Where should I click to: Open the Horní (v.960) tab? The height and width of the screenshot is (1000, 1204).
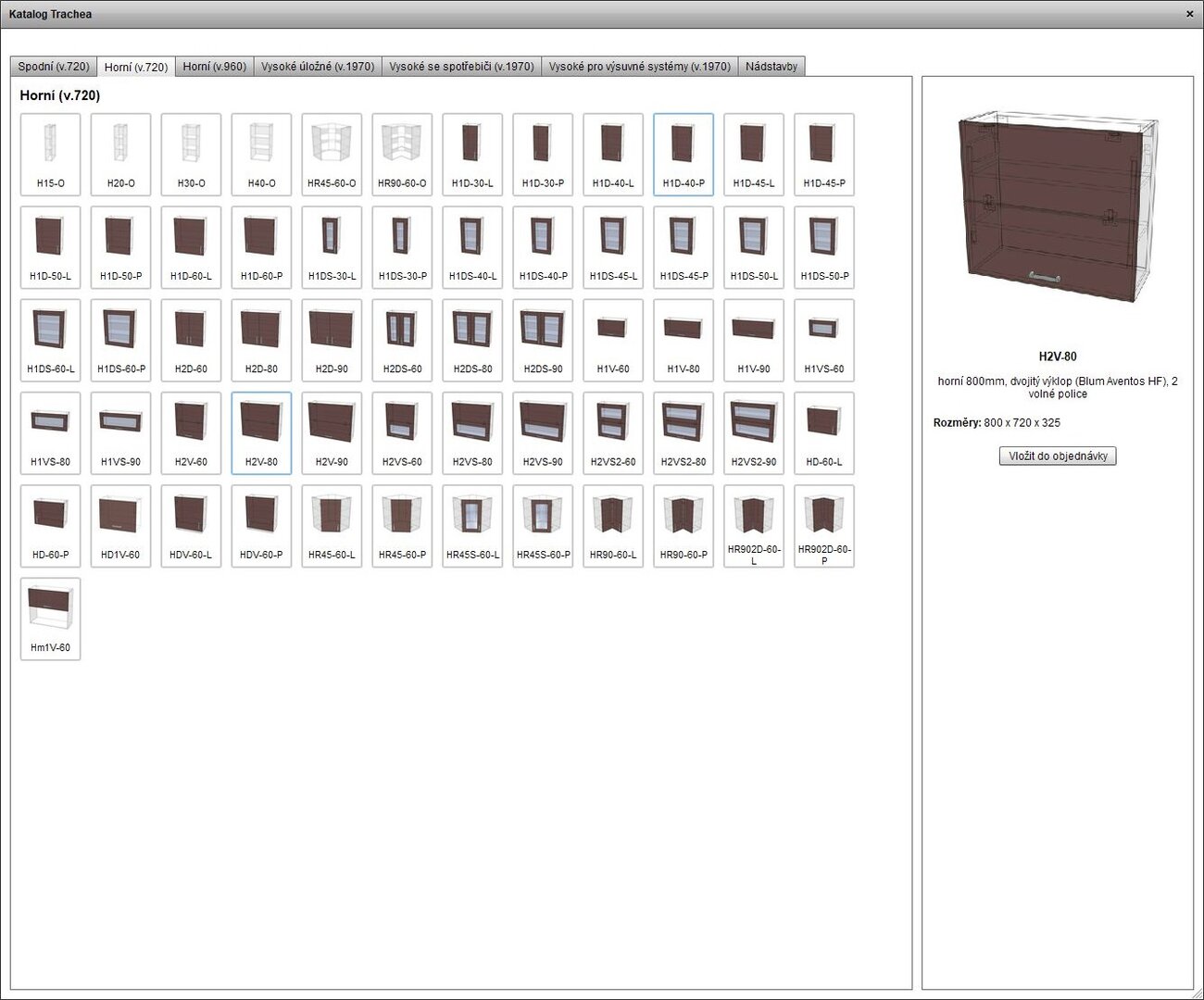click(x=214, y=67)
